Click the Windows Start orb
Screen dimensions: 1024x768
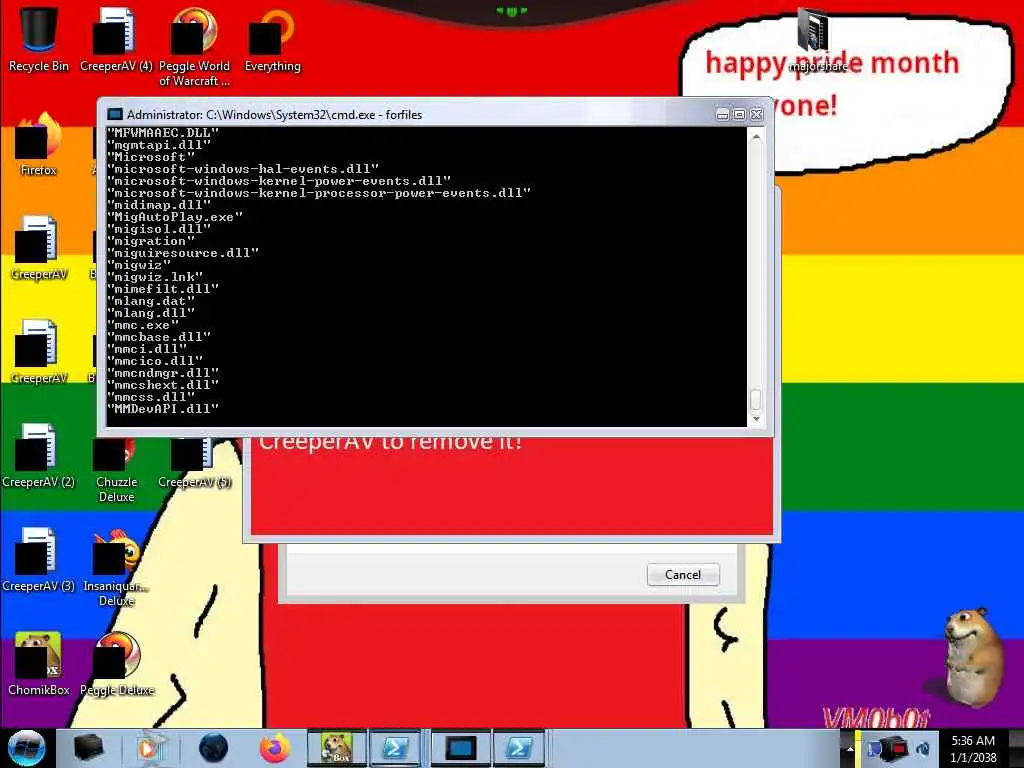pos(26,748)
